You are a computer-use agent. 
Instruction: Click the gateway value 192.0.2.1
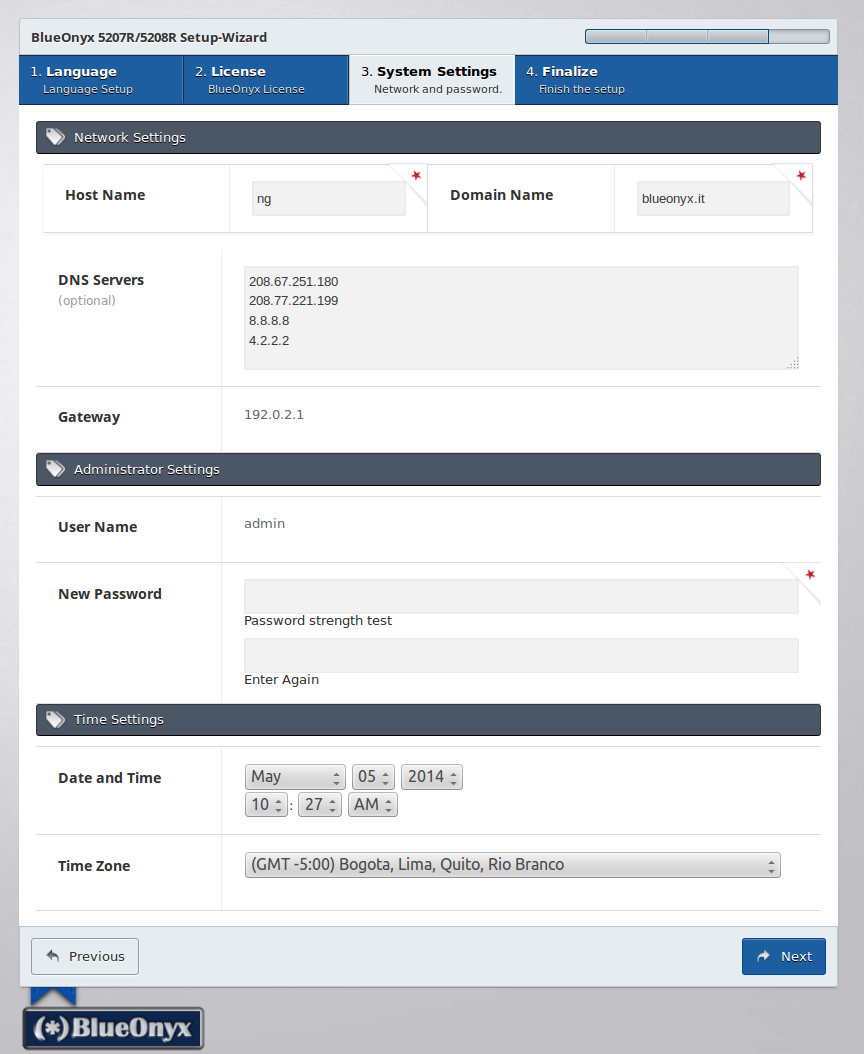coord(274,415)
